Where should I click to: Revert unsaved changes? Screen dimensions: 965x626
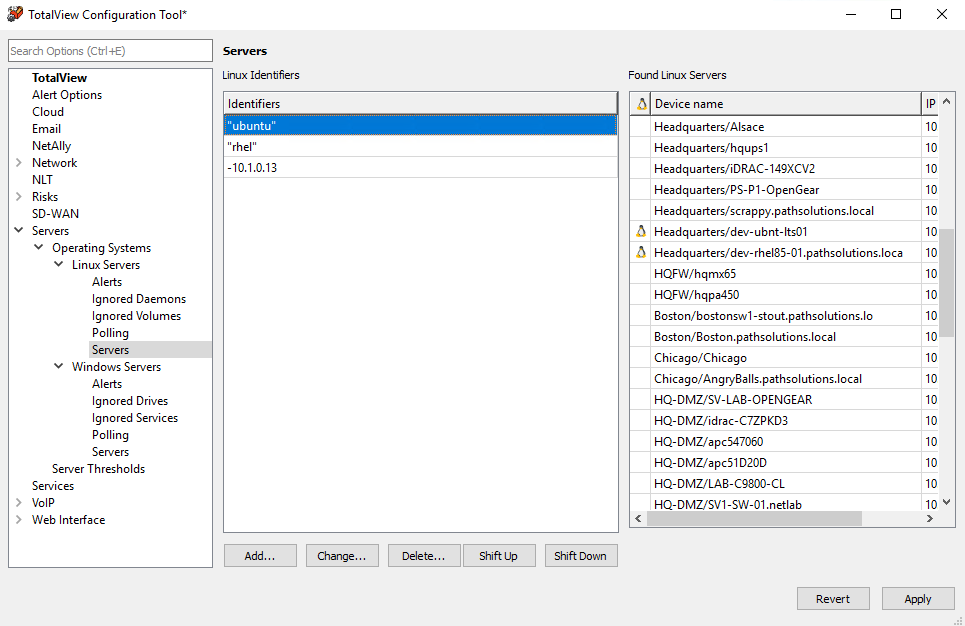pyautogui.click(x=833, y=598)
